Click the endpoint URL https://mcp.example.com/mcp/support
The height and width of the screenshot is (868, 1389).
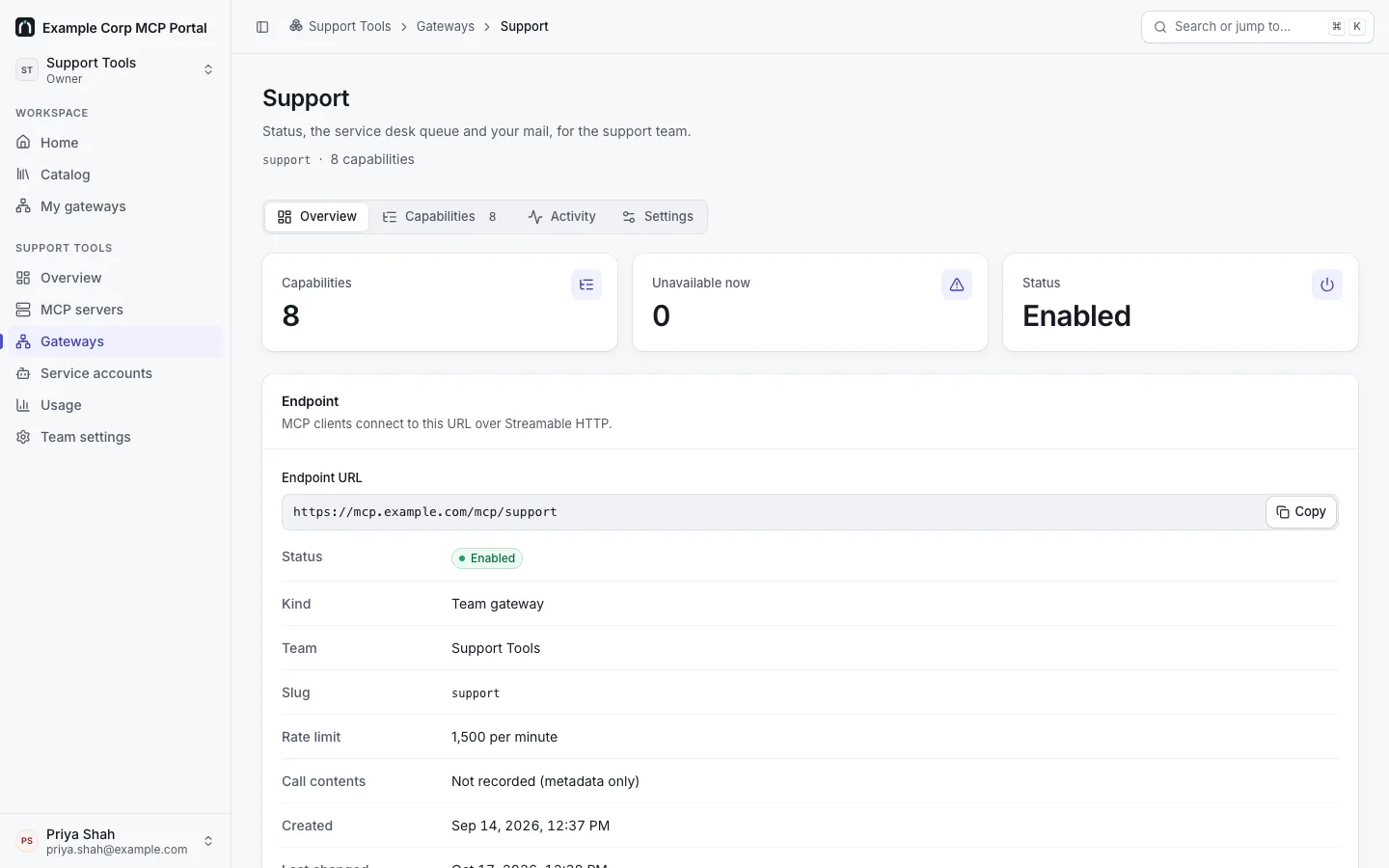(x=425, y=512)
